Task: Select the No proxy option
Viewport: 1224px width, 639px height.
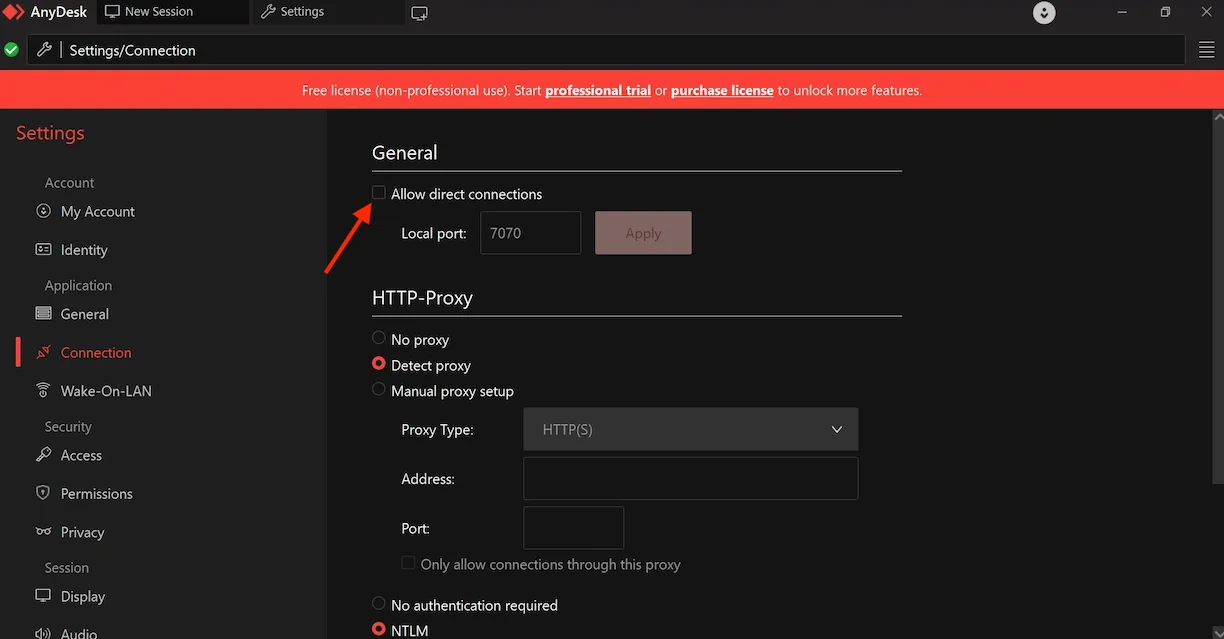Action: [x=379, y=338]
